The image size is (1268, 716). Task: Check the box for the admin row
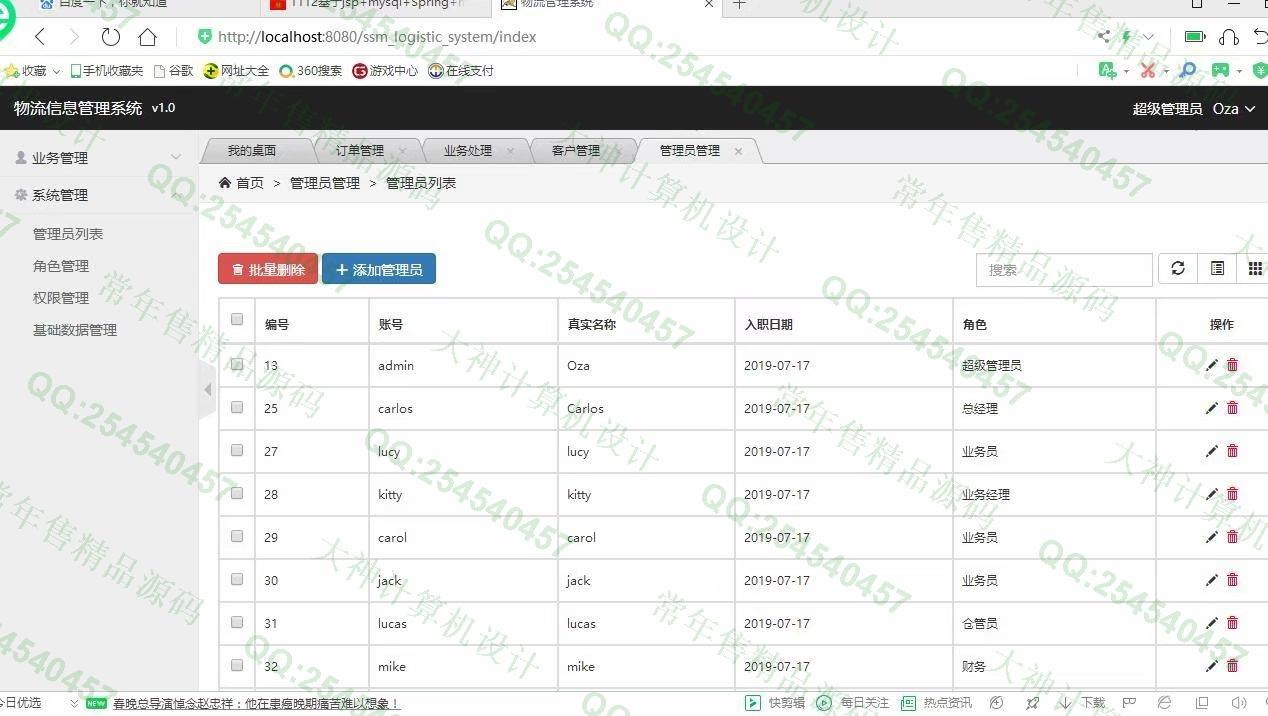point(237,364)
